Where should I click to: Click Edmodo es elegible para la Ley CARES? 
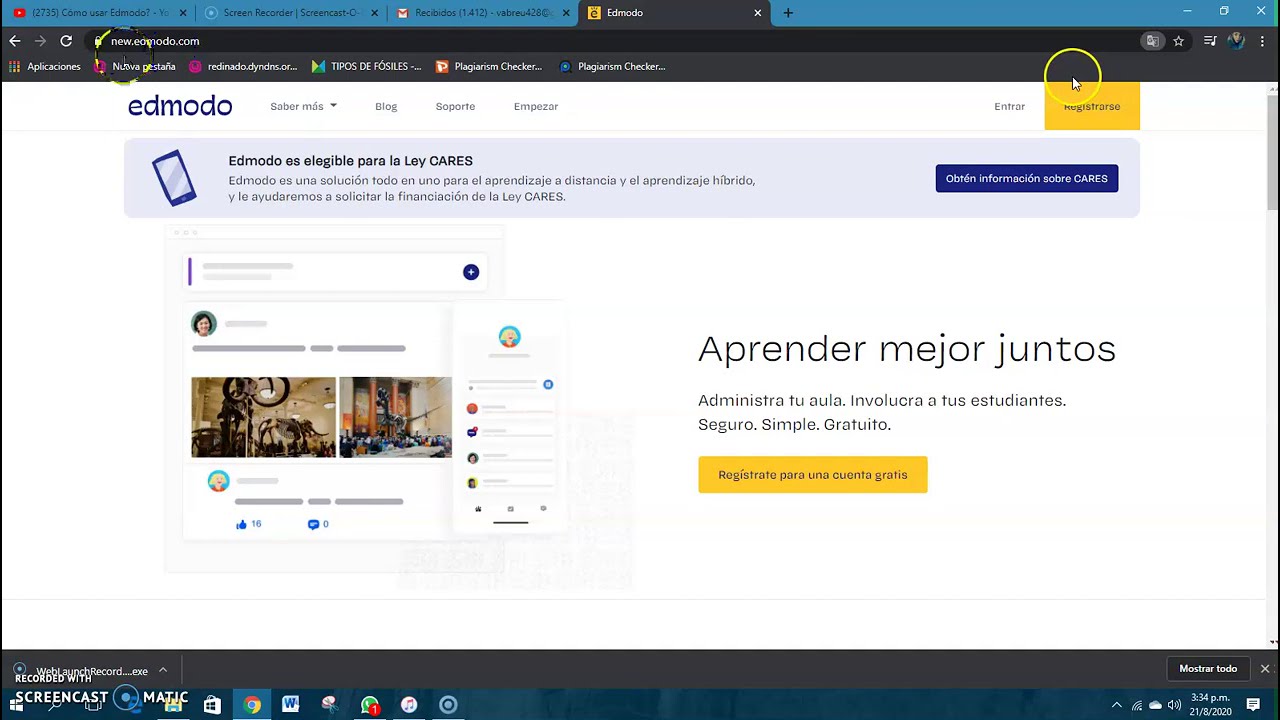pos(350,161)
